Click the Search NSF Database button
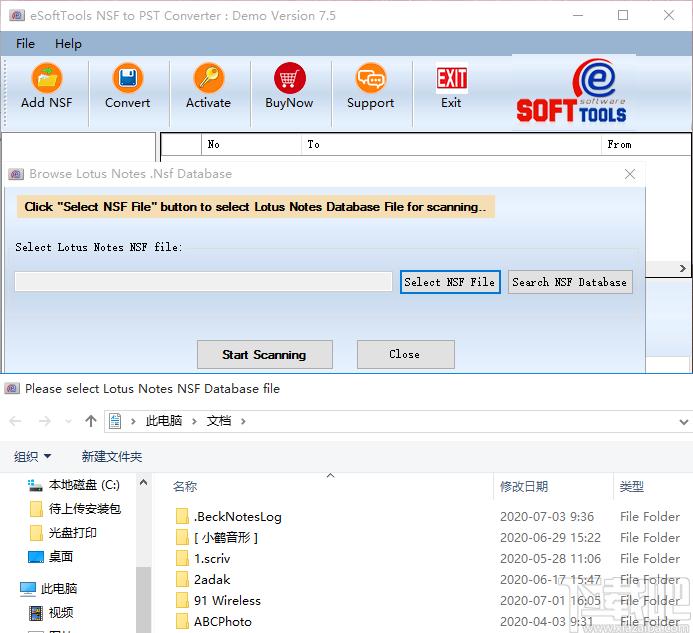 [570, 282]
